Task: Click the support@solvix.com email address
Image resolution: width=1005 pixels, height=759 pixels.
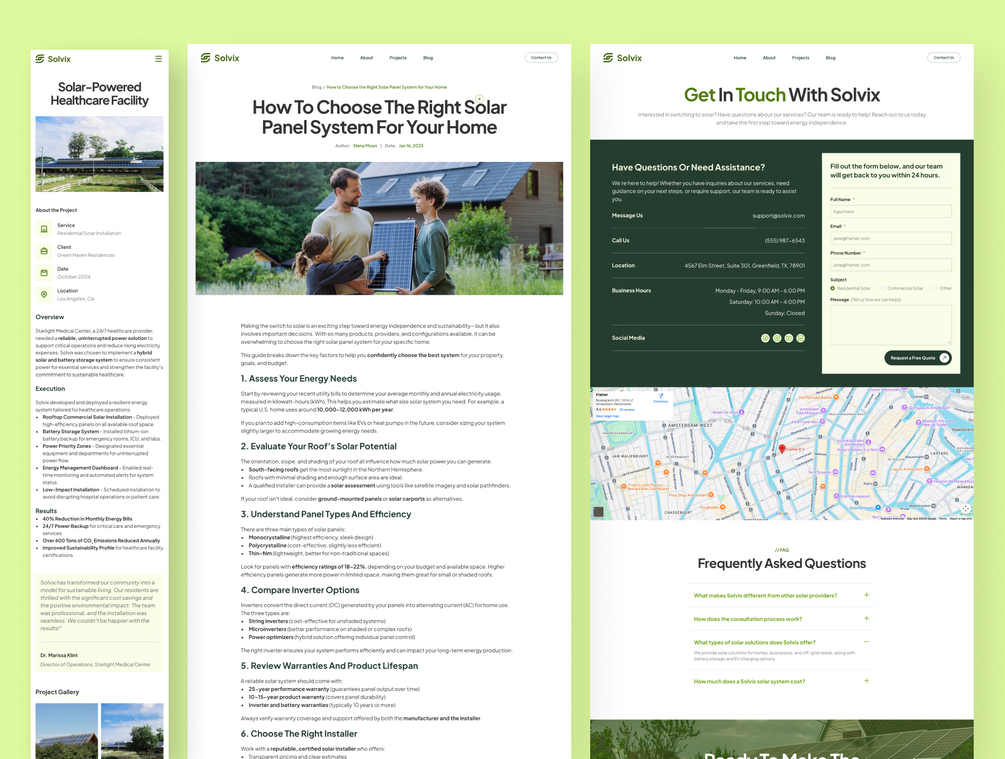Action: (778, 216)
